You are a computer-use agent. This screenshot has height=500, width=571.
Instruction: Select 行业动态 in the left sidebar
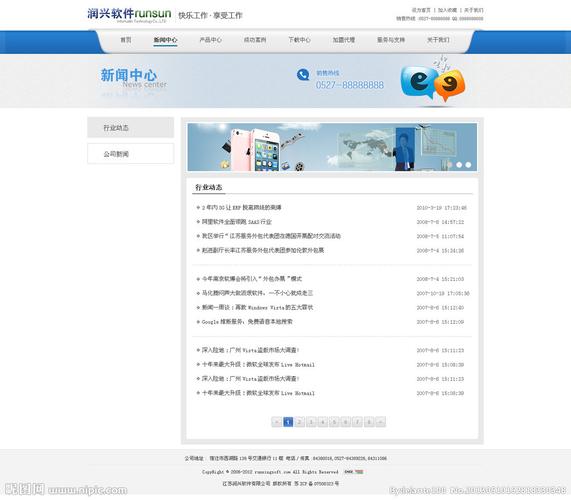(130, 127)
